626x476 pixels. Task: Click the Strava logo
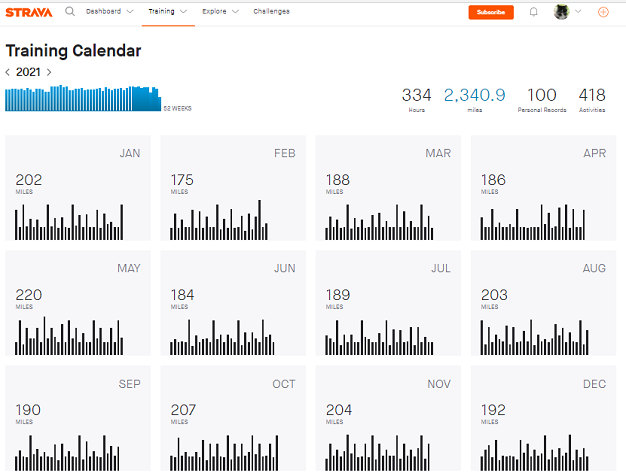29,12
